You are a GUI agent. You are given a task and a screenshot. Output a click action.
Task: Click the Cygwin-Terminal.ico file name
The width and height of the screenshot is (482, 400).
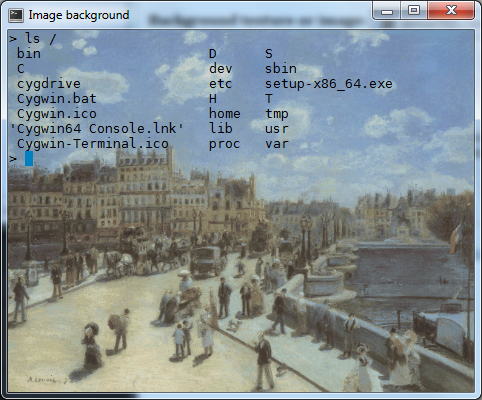point(93,144)
